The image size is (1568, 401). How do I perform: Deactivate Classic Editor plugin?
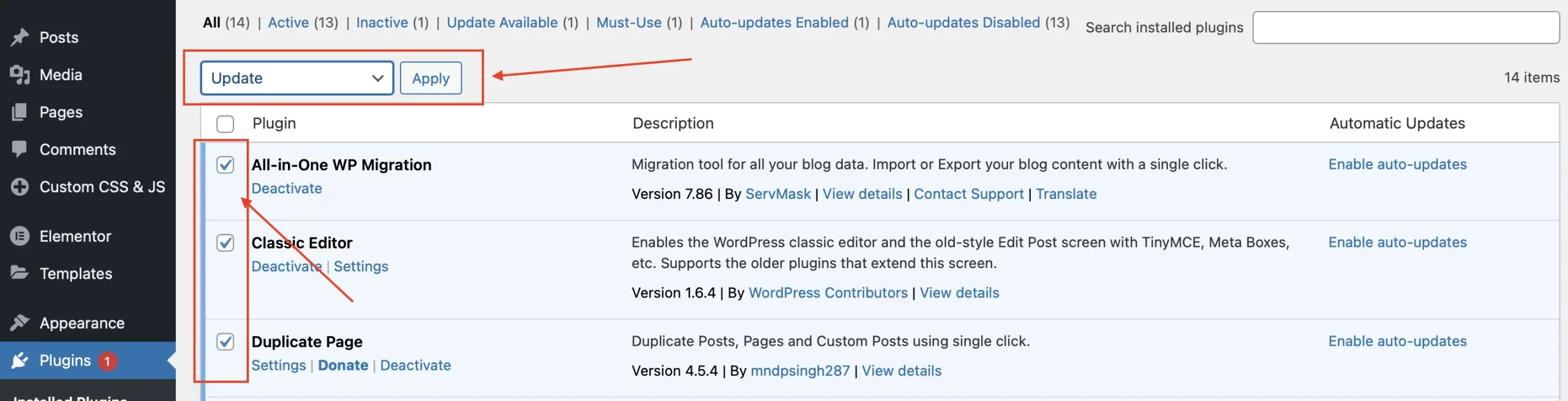tap(287, 266)
